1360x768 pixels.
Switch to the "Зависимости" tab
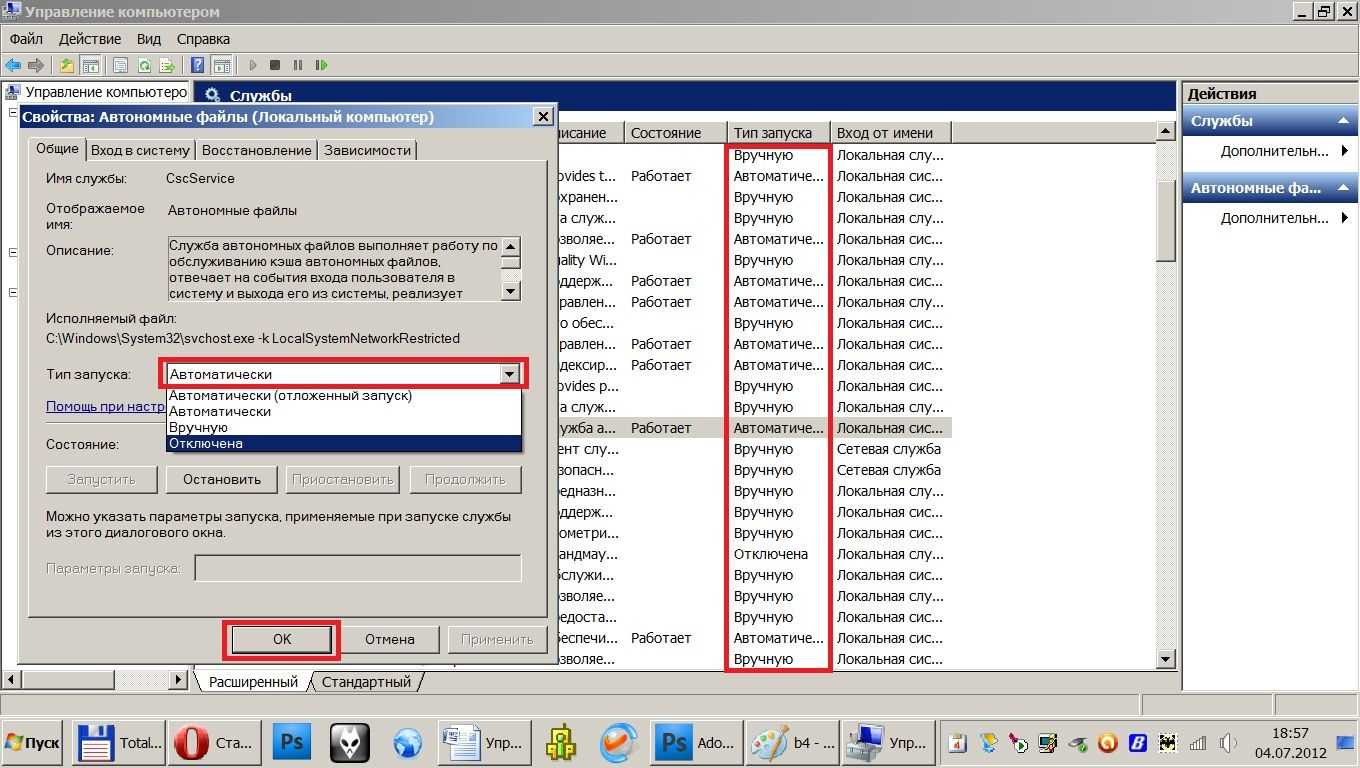pyautogui.click(x=367, y=150)
